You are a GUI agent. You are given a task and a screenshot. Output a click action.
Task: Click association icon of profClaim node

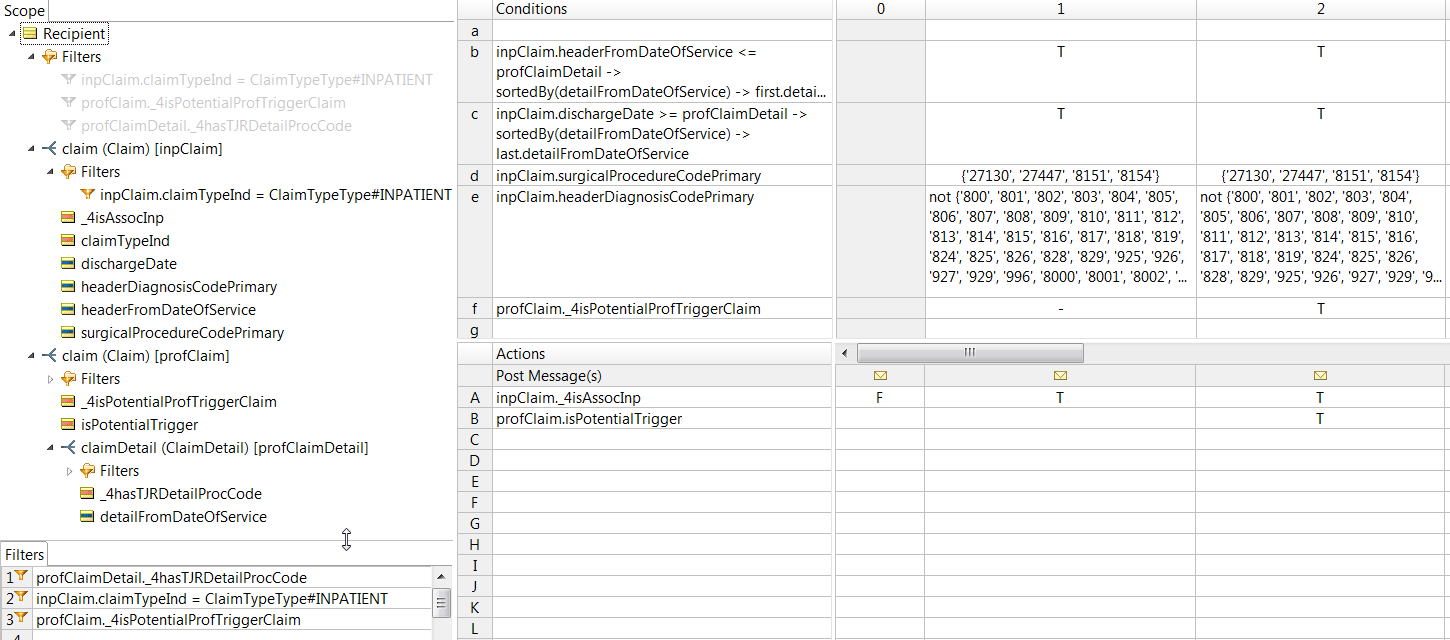pos(49,356)
